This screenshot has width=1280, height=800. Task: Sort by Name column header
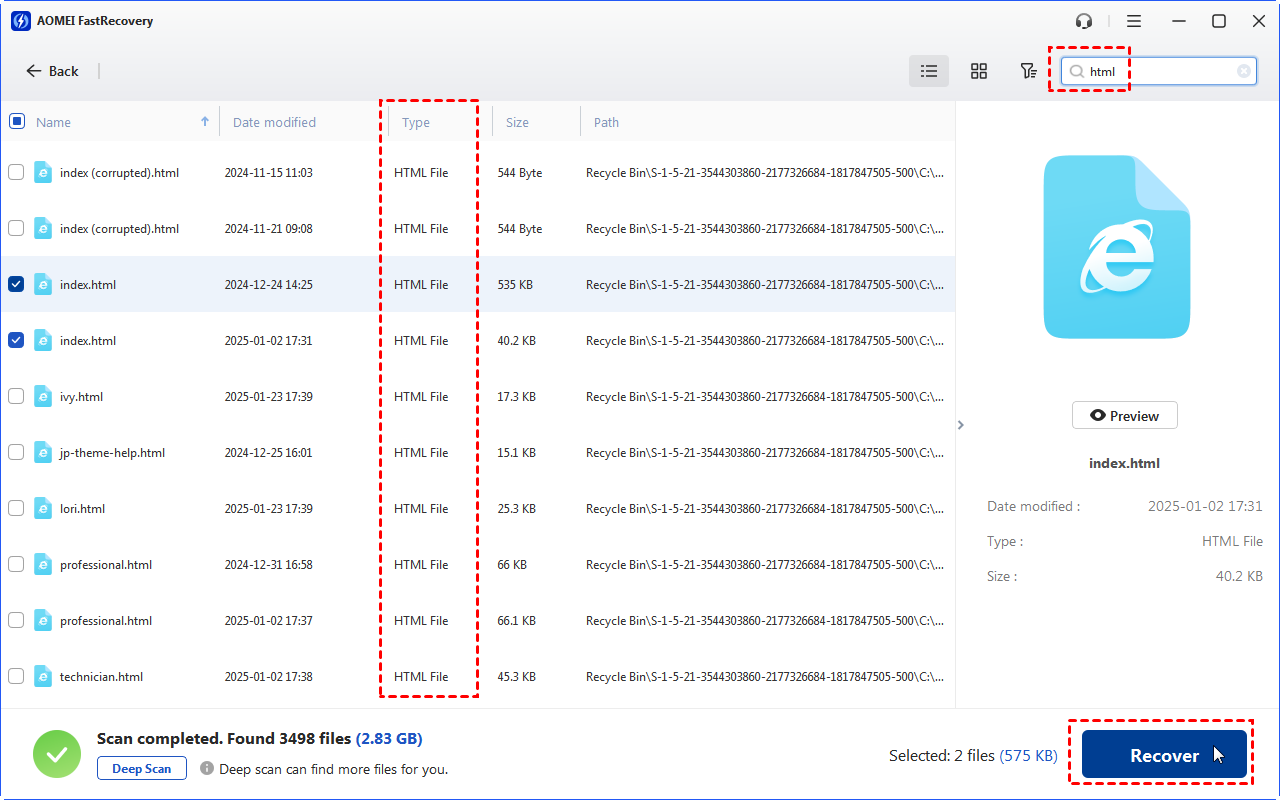click(53, 122)
